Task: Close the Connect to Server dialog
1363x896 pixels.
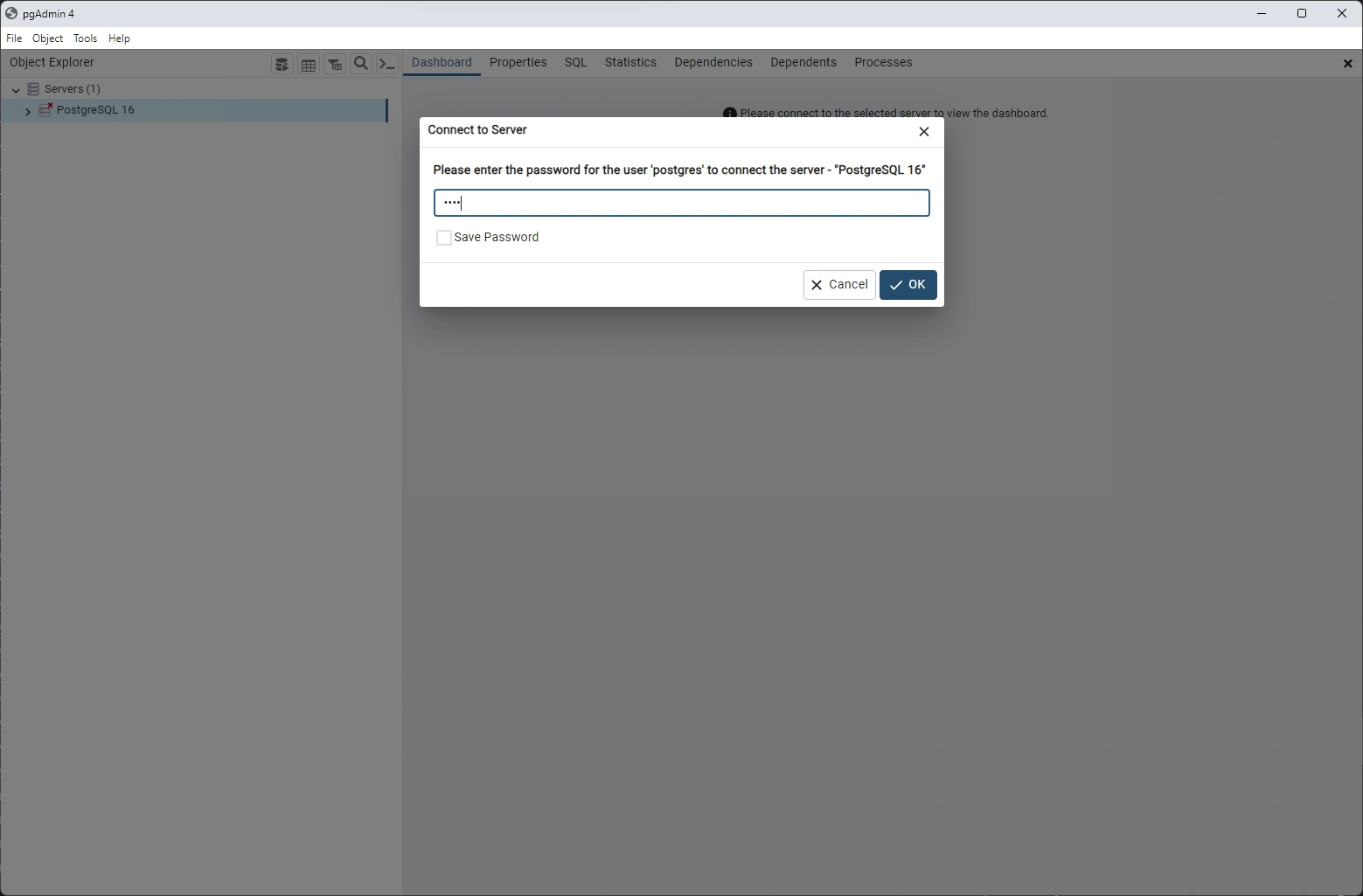Action: 923,132
